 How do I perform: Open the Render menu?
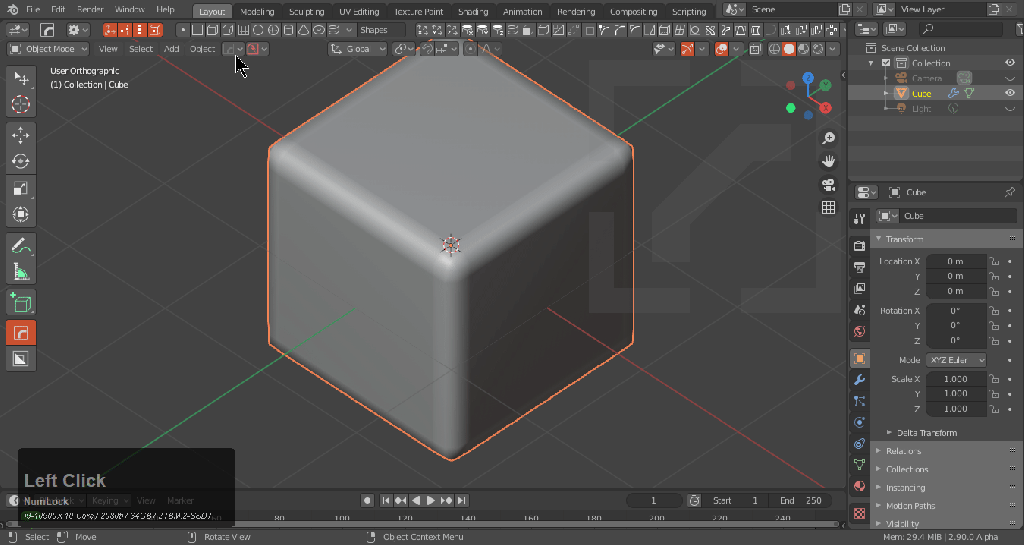click(90, 9)
